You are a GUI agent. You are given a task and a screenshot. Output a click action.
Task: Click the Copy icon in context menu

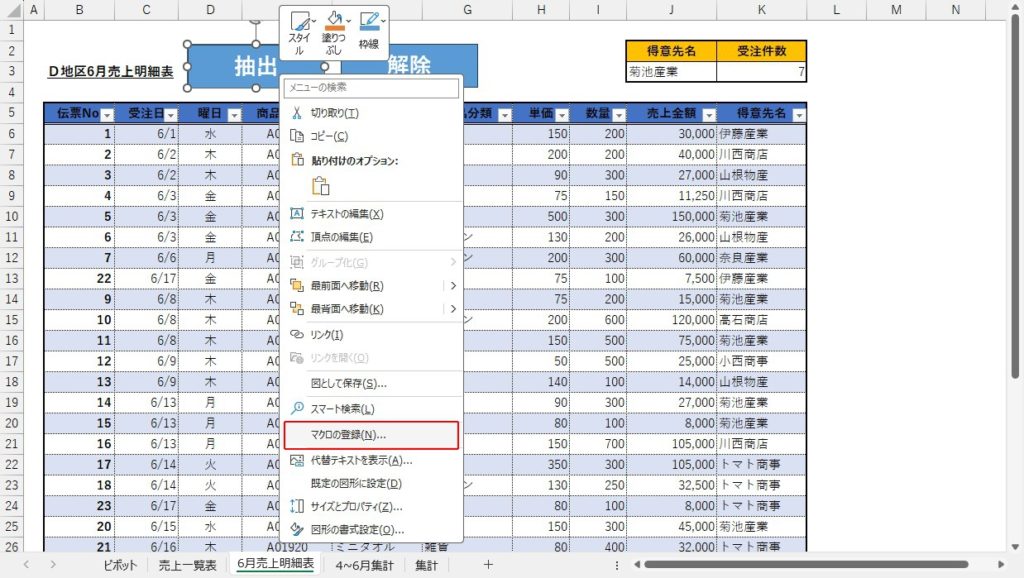point(296,136)
